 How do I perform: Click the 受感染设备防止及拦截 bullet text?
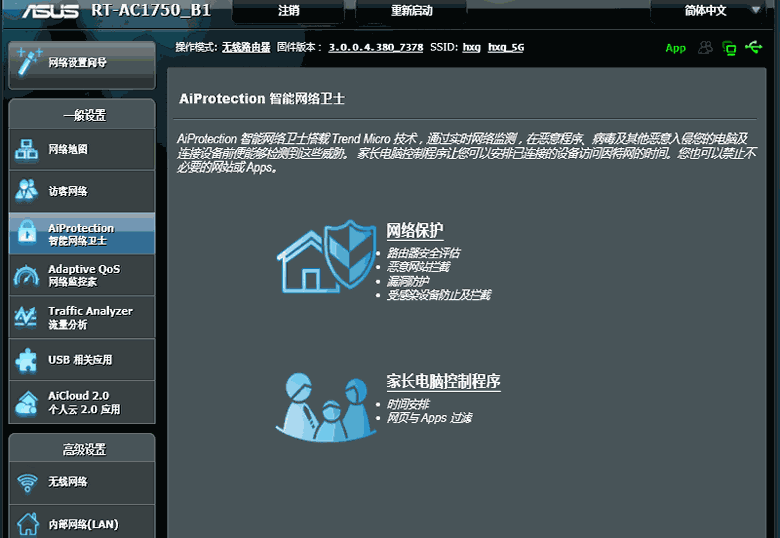tap(439, 295)
